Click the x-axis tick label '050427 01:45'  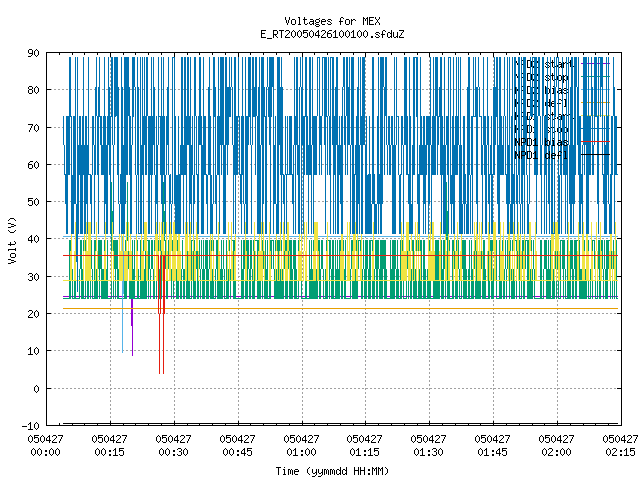pyautogui.click(x=492, y=446)
